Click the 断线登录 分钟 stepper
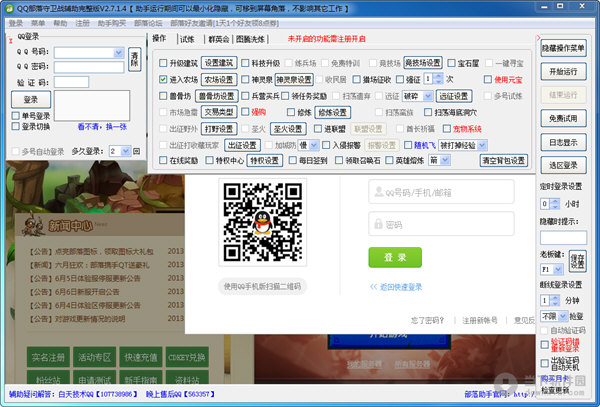Viewport: 600px width, 407px height. point(555,300)
